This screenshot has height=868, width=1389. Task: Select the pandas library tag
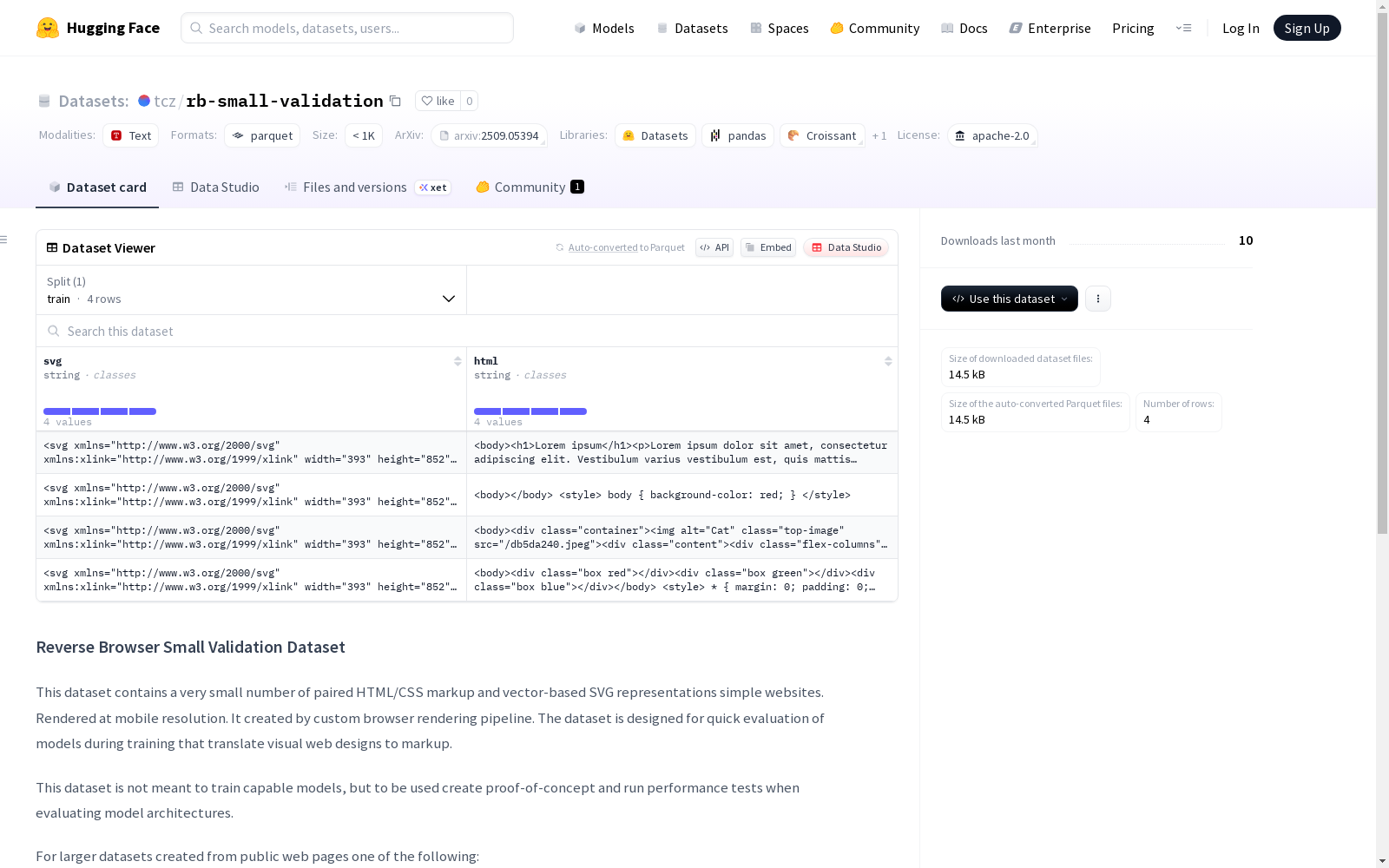738,135
